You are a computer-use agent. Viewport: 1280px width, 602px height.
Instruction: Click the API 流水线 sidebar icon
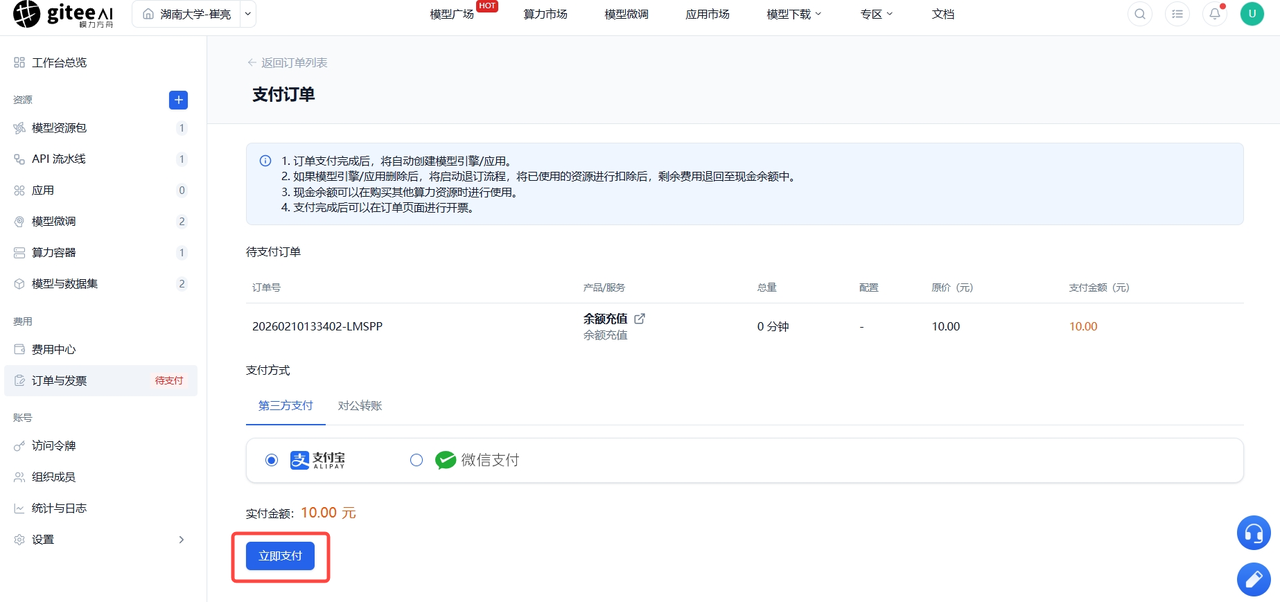point(19,159)
